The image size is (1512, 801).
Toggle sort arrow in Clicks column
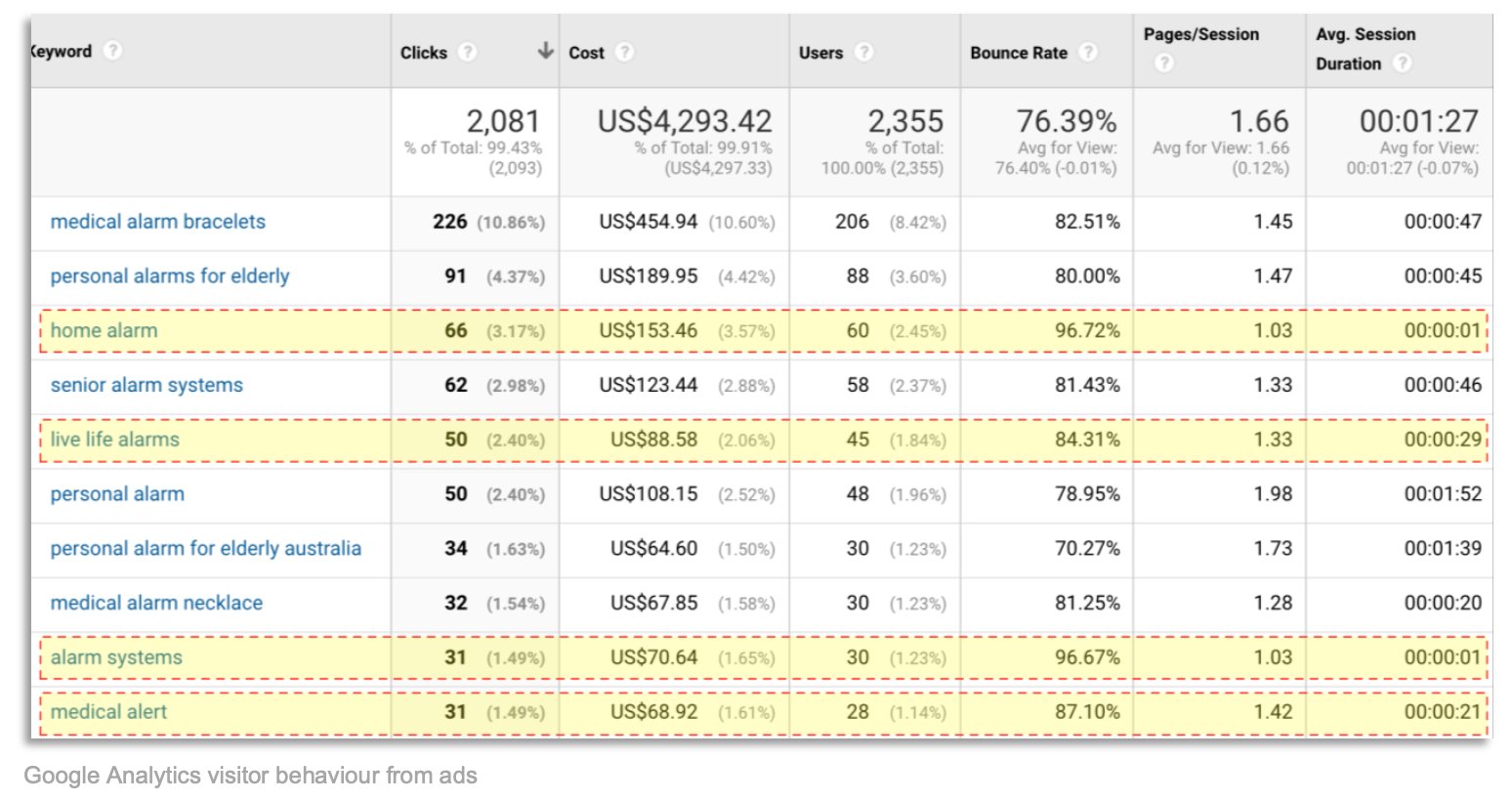(x=545, y=51)
